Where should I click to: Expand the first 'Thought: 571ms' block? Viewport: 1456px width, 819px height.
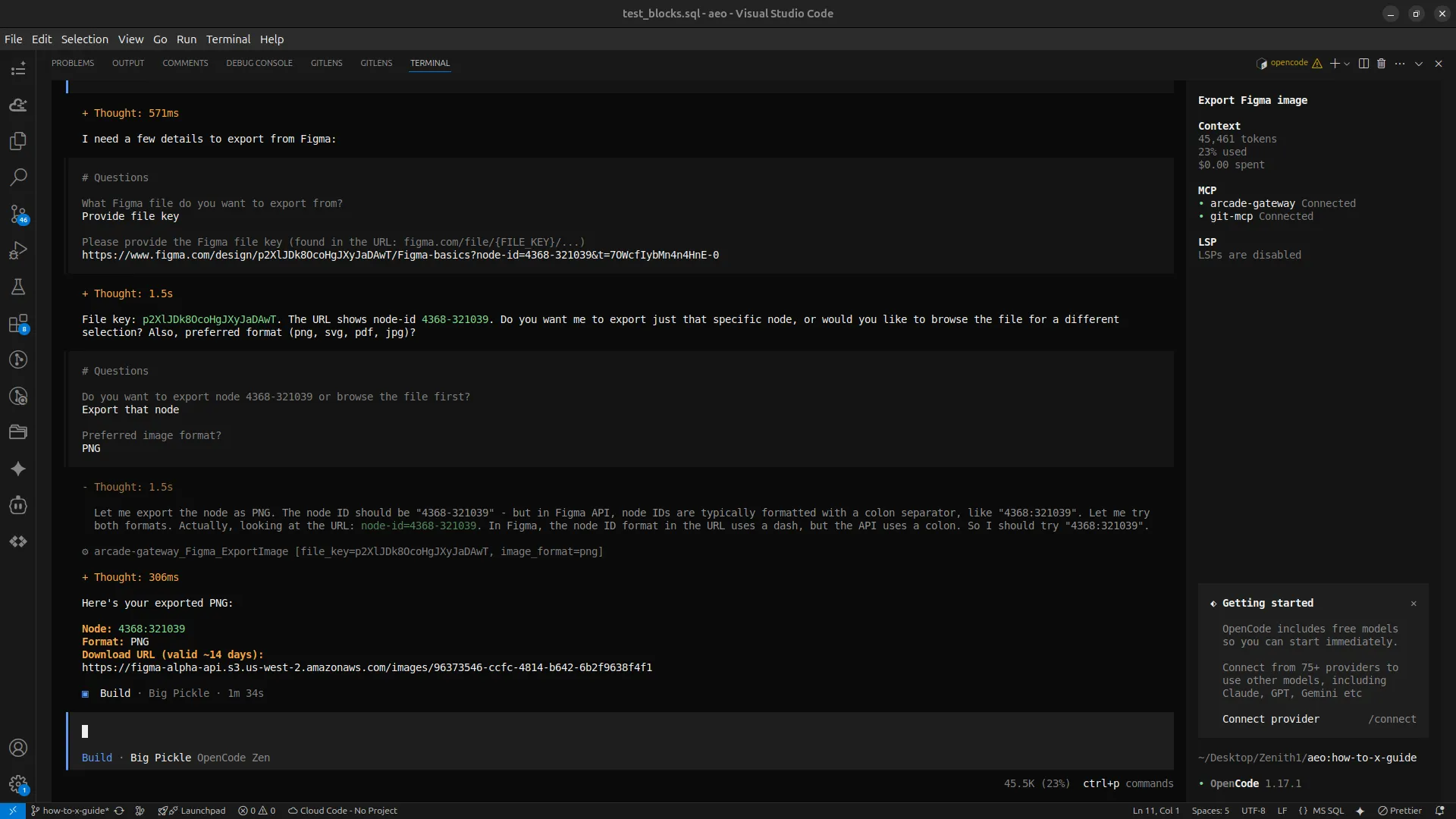point(130,113)
